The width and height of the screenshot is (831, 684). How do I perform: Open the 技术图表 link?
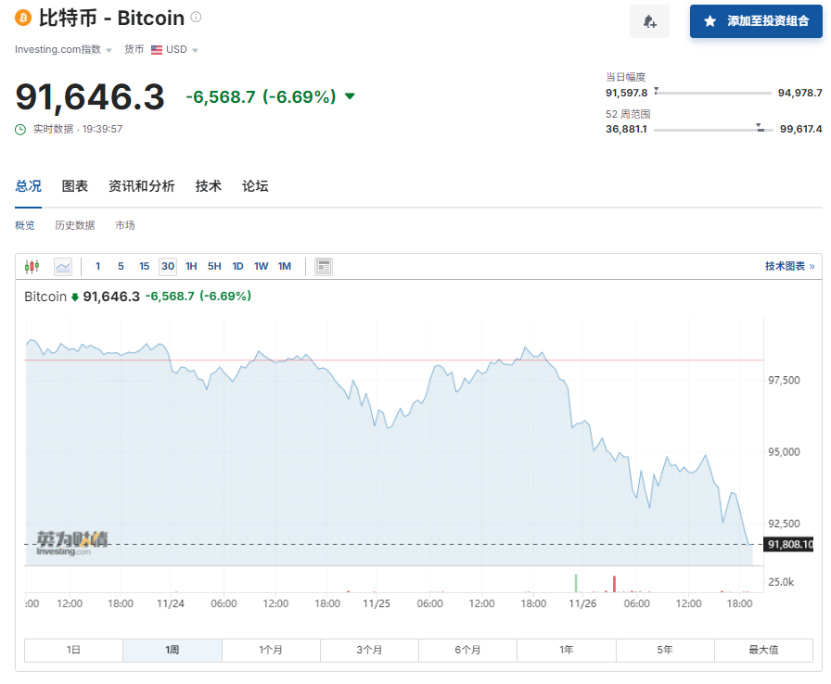pyautogui.click(x=789, y=266)
